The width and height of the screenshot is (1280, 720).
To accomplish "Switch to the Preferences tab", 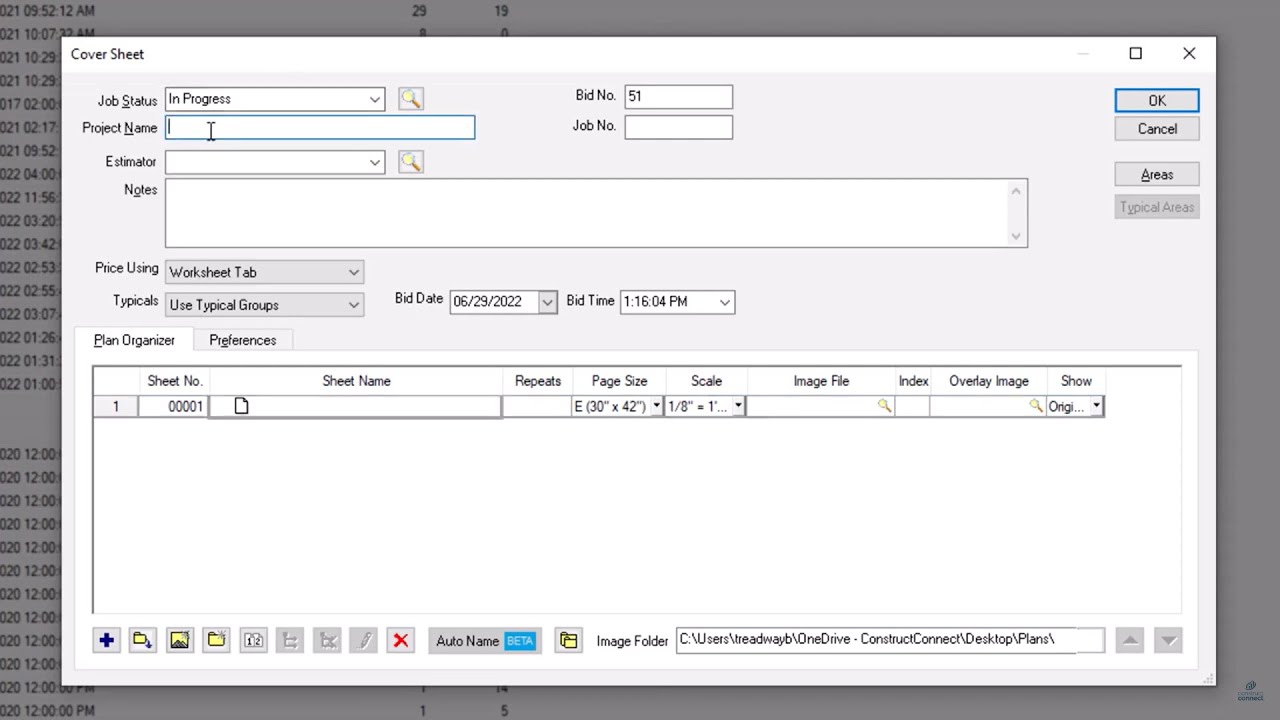I will click(x=242, y=340).
